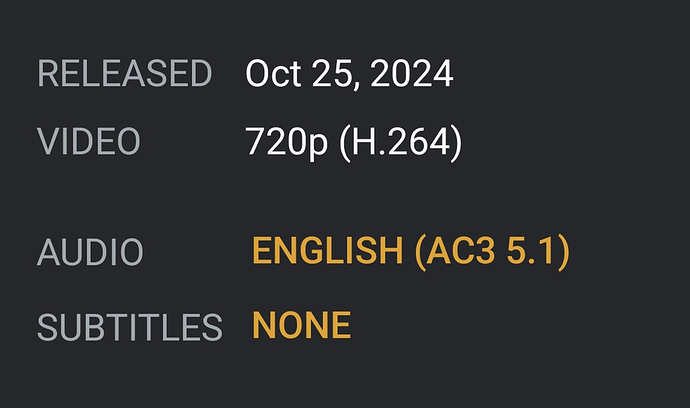Select the release date Oct 25, 2024
Image resolution: width=690 pixels, height=408 pixels.
[349, 74]
